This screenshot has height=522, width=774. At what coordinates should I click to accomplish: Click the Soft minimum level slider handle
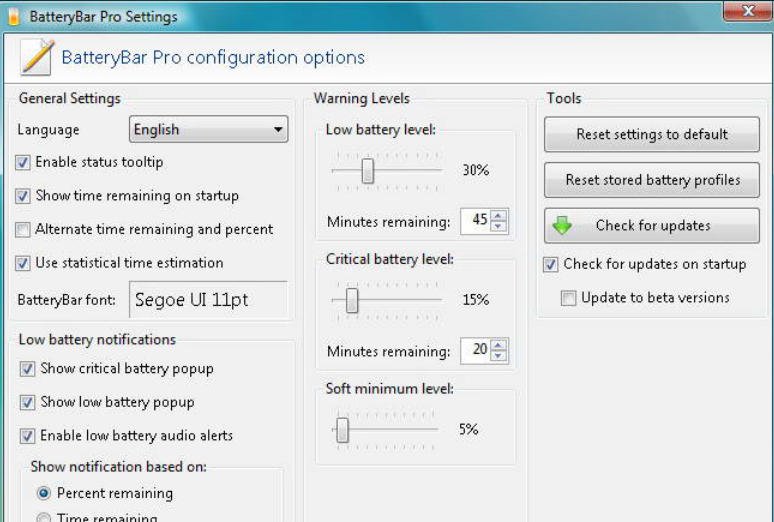click(342, 430)
